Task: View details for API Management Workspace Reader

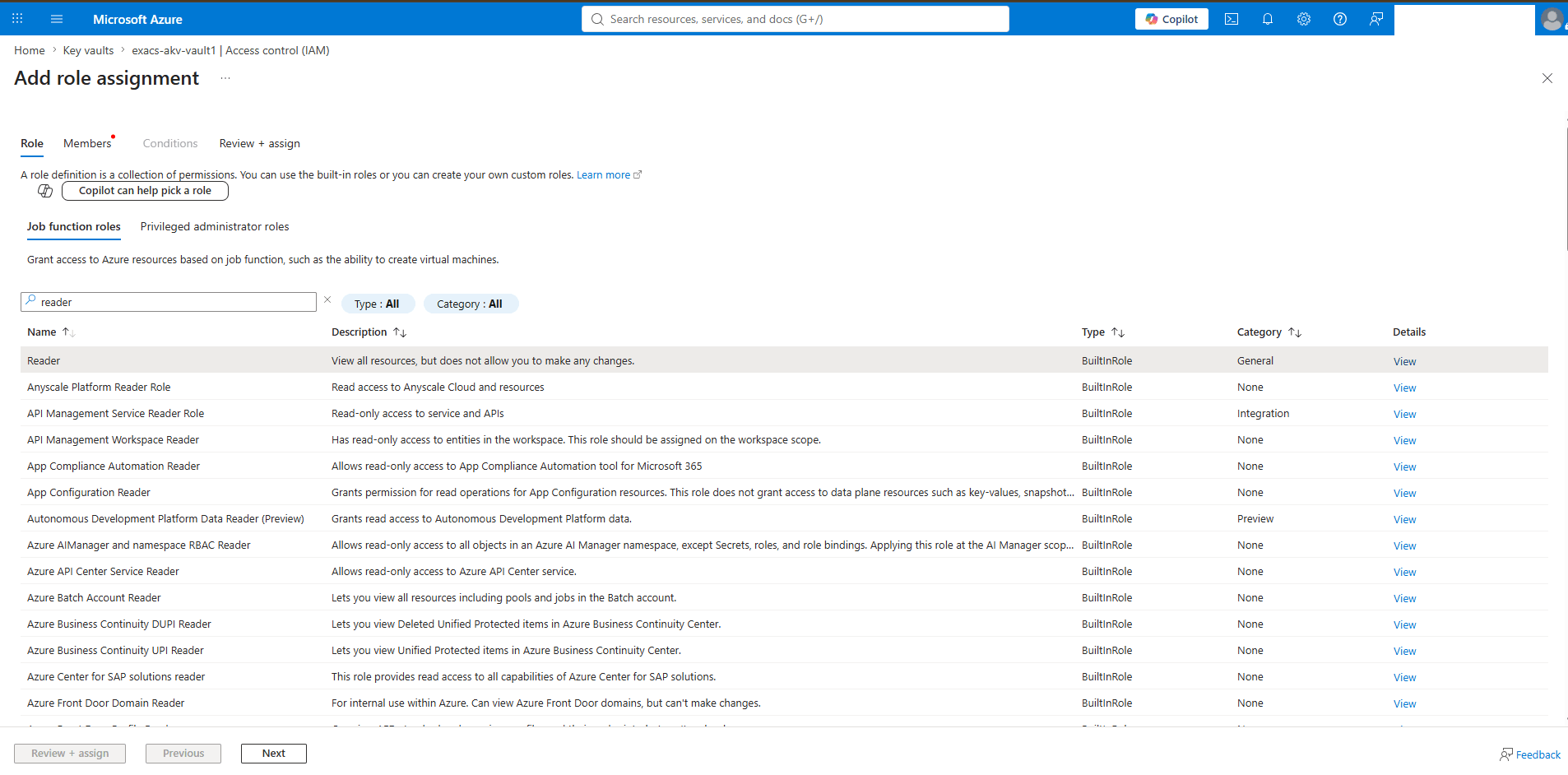Action: (1405, 440)
